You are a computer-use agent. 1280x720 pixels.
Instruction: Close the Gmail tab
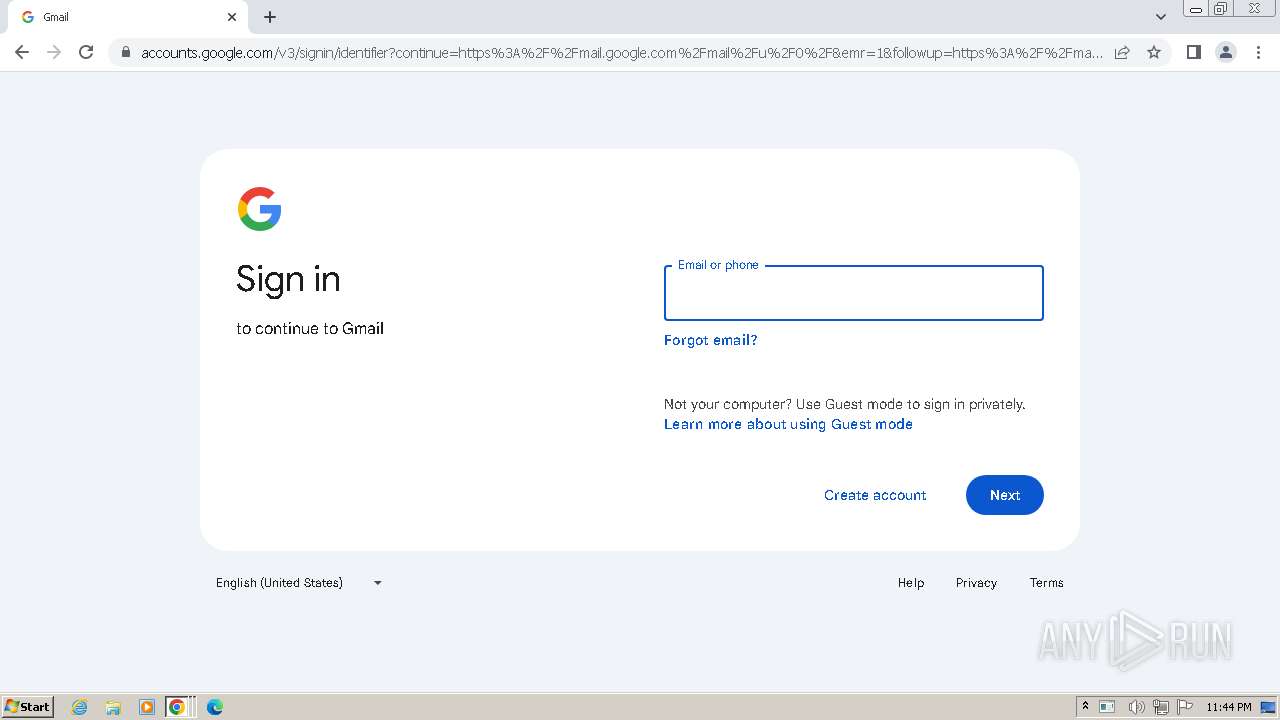click(232, 17)
